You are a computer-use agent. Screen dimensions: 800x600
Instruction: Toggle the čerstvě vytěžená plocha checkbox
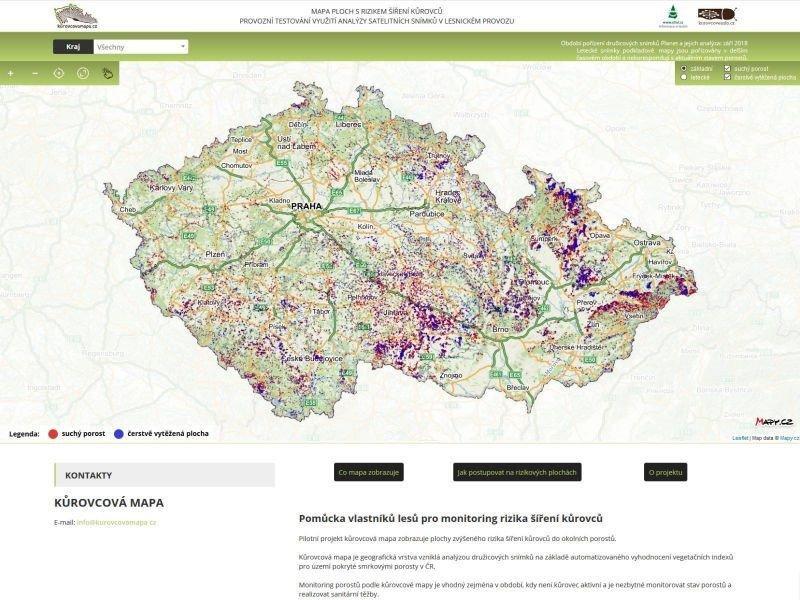pos(728,77)
